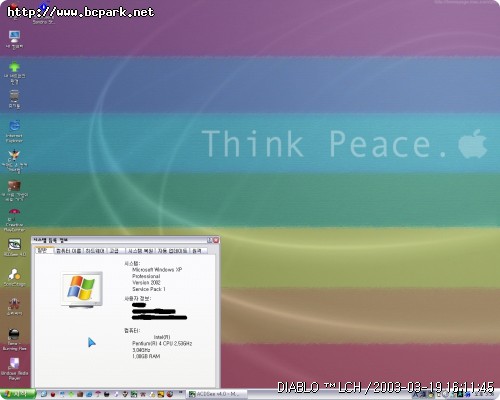Open the 시스템 복원 tab

click(x=141, y=251)
